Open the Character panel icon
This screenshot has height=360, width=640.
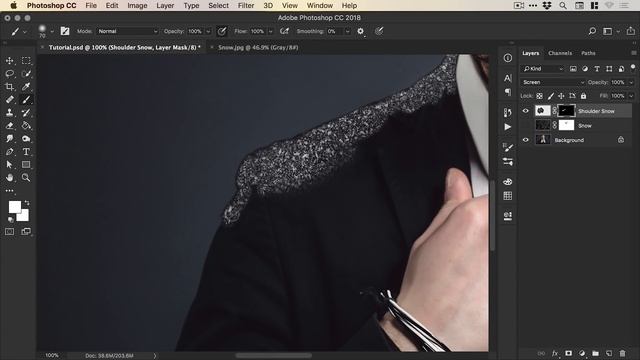click(x=508, y=78)
